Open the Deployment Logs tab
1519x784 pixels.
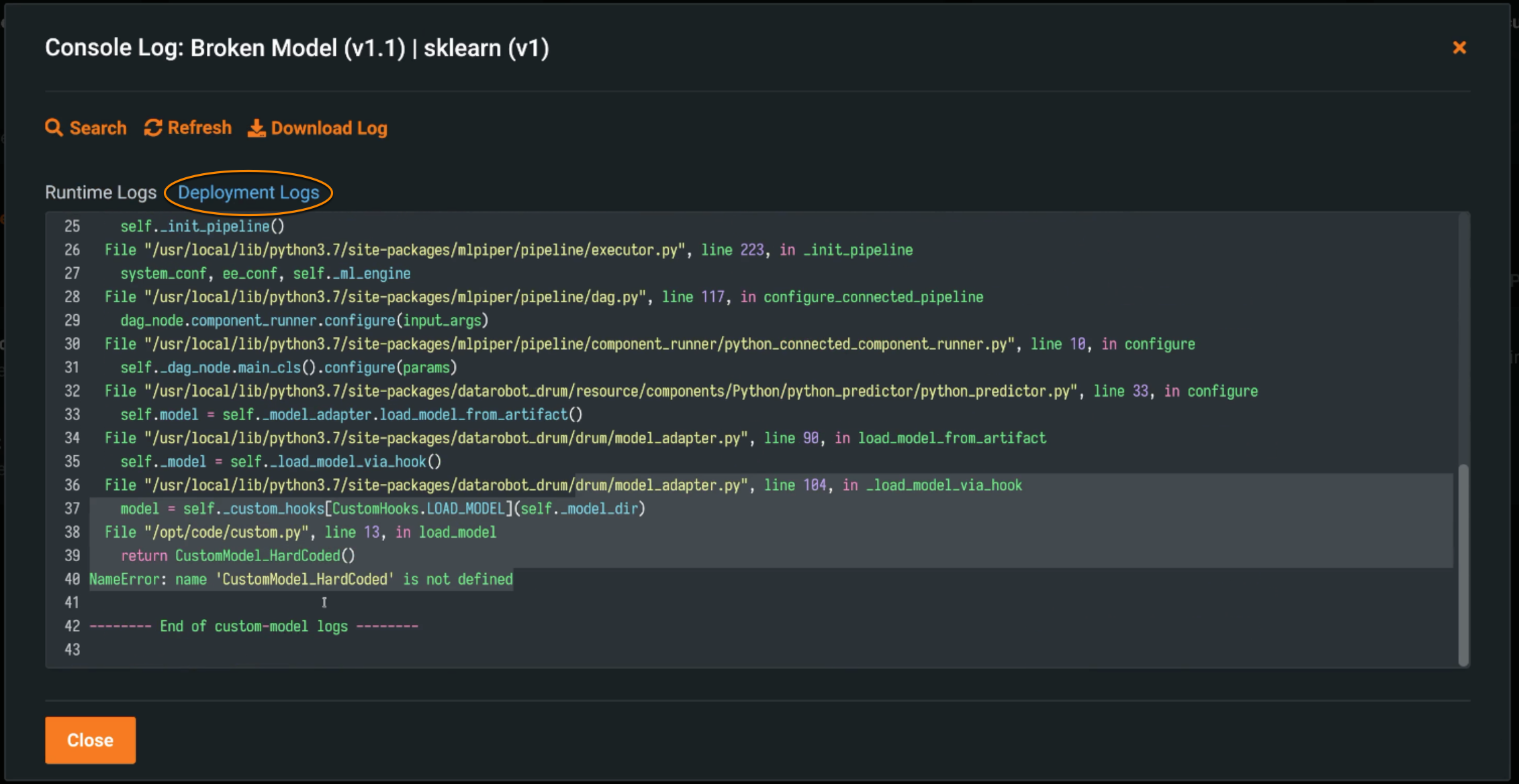(x=248, y=193)
